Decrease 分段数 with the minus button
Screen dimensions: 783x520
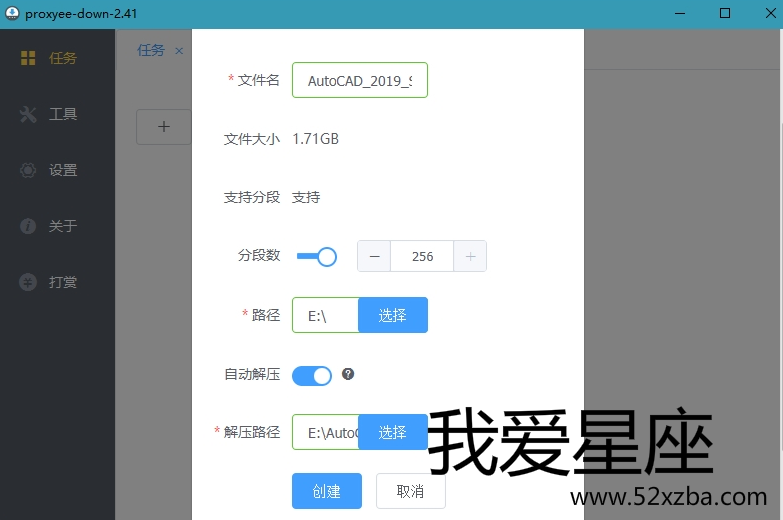point(374,256)
